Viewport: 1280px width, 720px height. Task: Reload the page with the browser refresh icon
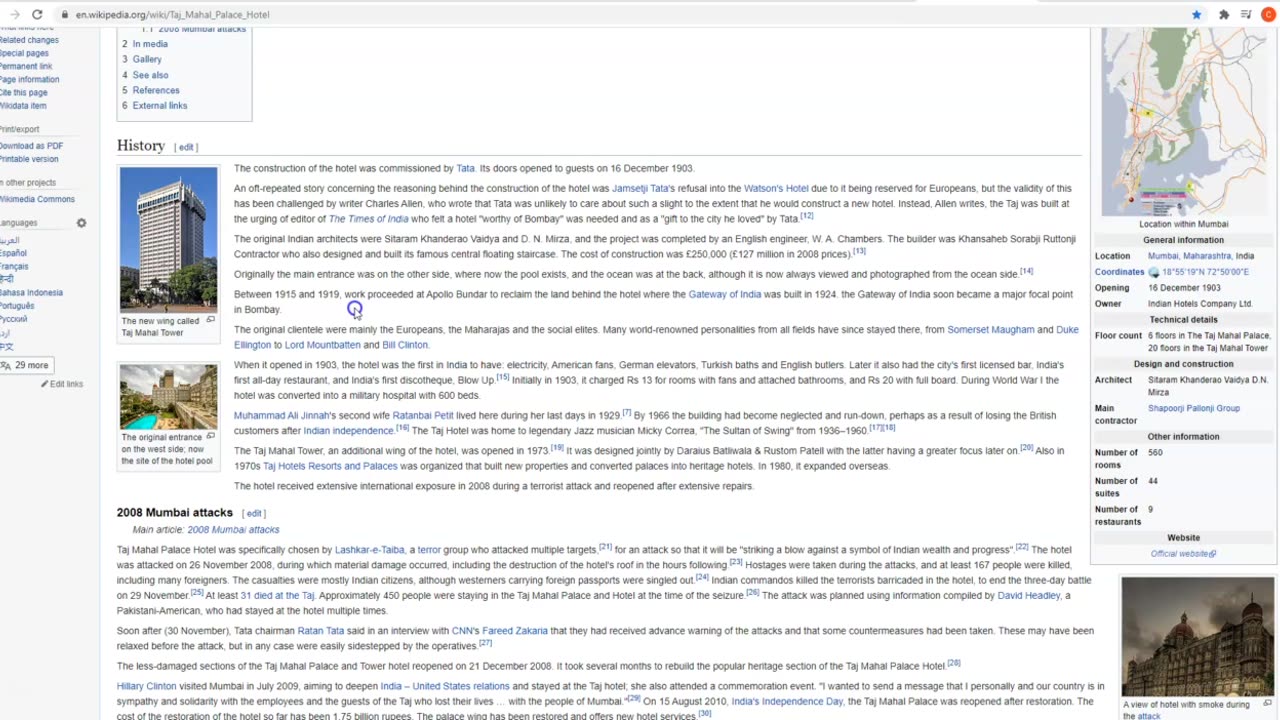pyautogui.click(x=37, y=15)
